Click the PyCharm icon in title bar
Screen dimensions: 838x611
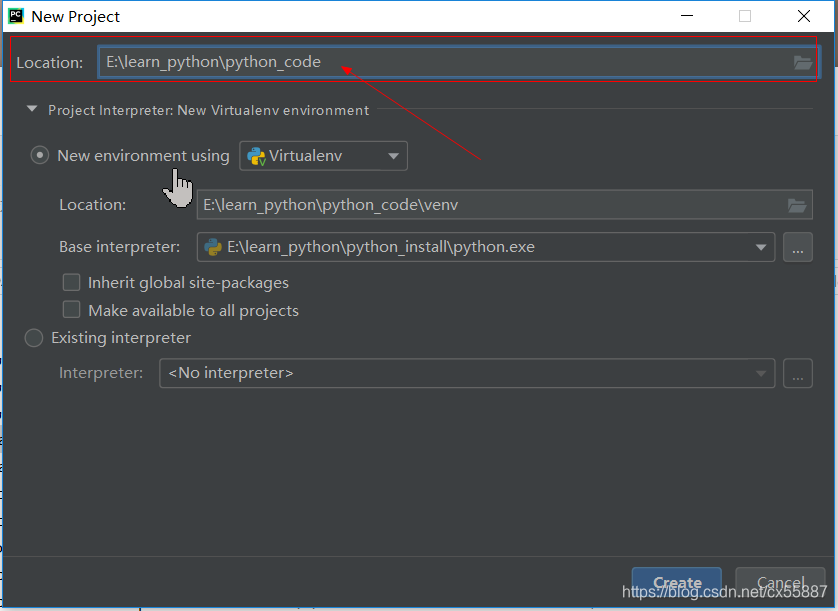pos(16,16)
